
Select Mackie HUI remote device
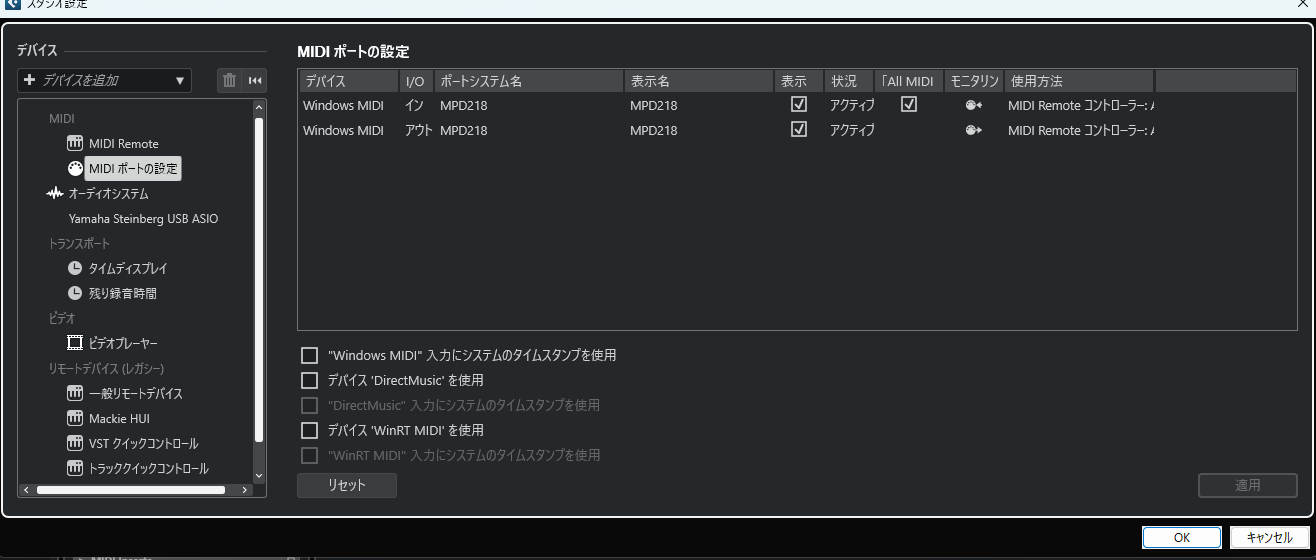pos(119,418)
